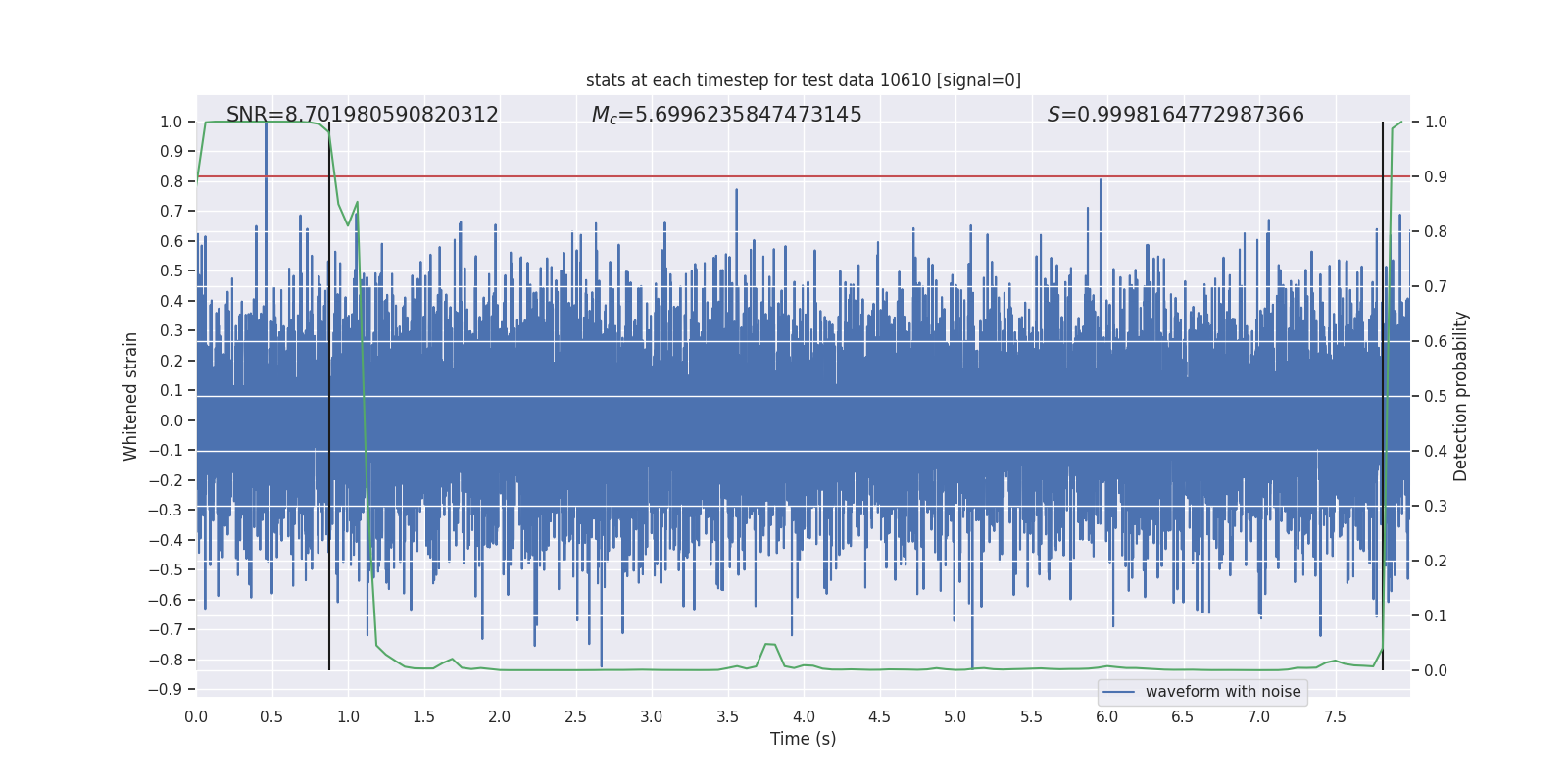
Task: Select the S=0.9998 annotation text
Action: [x=1175, y=115]
